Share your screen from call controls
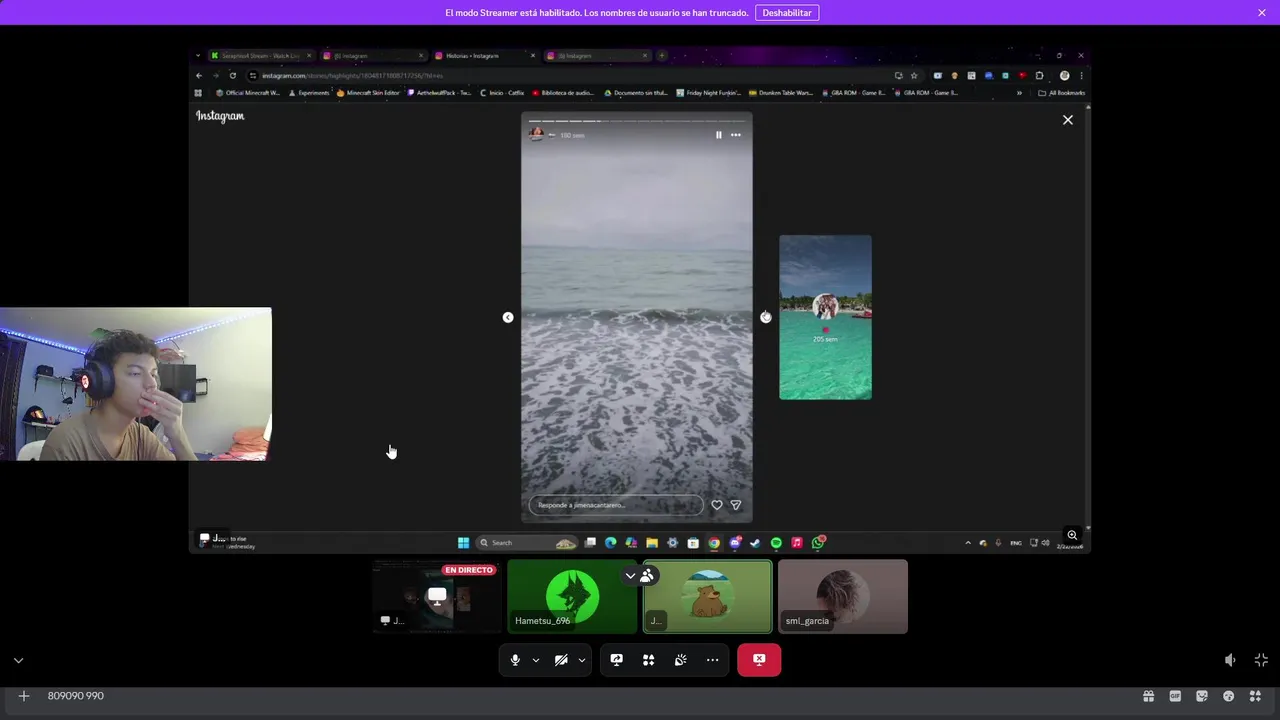This screenshot has width=1280, height=720. pos(617,660)
